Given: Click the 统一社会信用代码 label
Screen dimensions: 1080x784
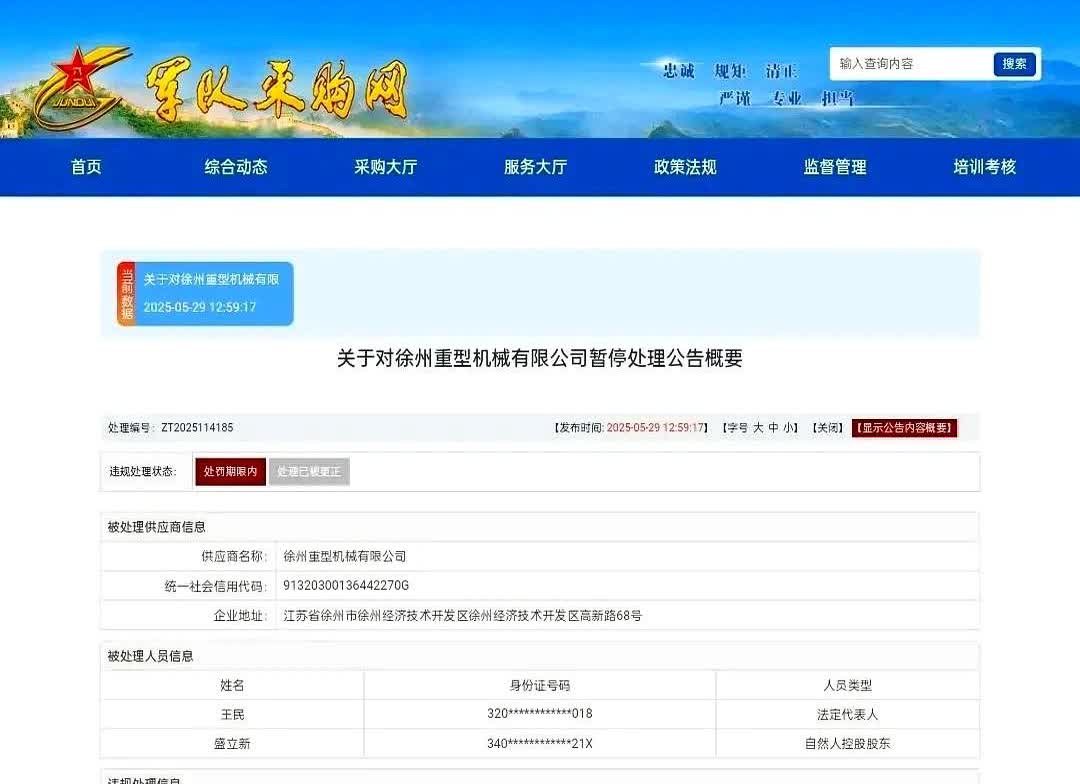Looking at the screenshot, I should [216, 586].
